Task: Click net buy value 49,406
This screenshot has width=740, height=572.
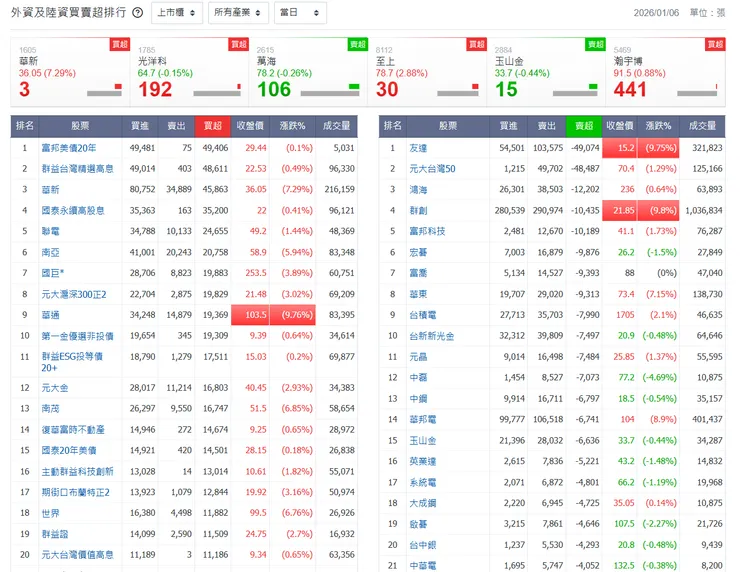Action: [x=215, y=148]
